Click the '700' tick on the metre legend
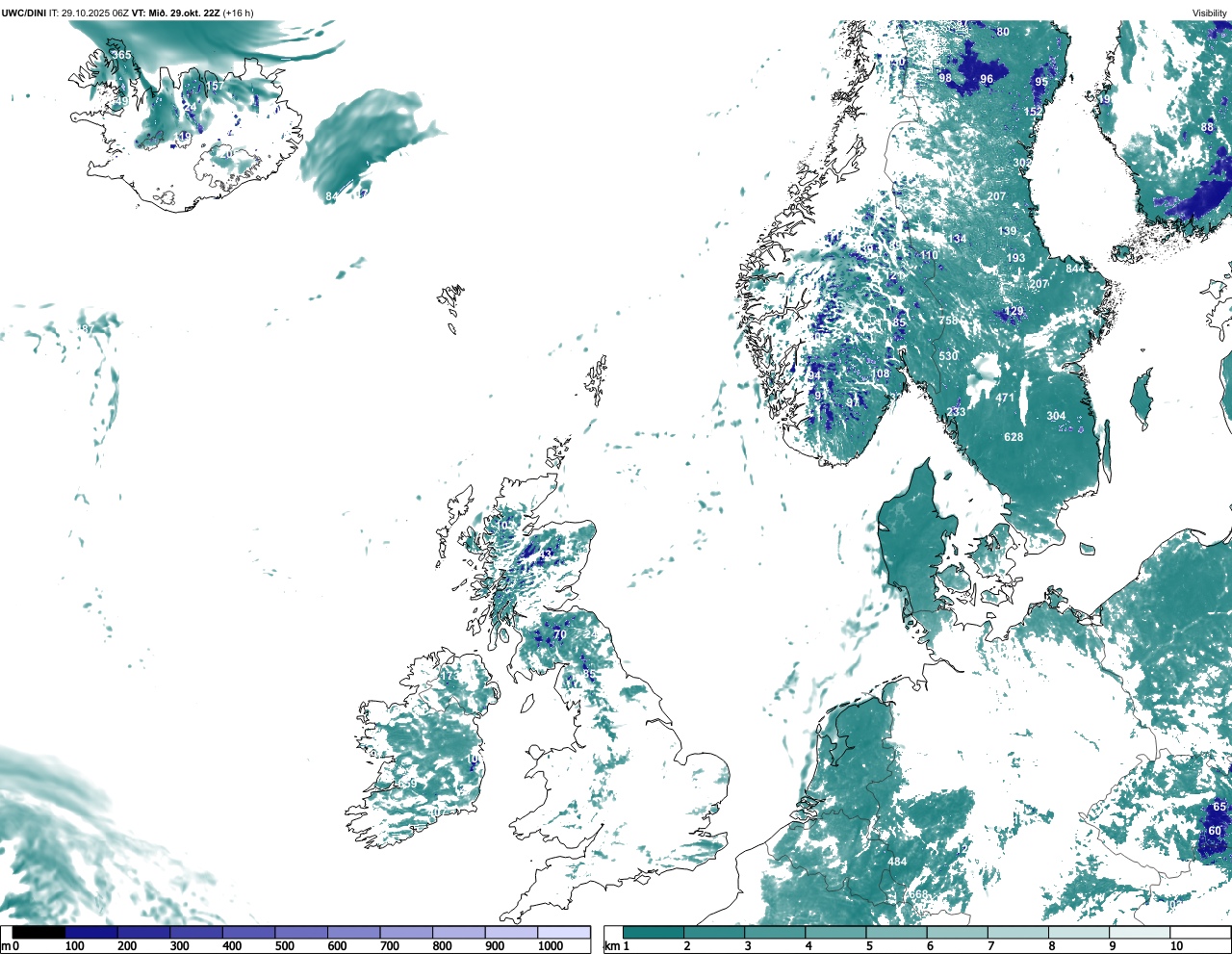1232x954 pixels. 389,946
